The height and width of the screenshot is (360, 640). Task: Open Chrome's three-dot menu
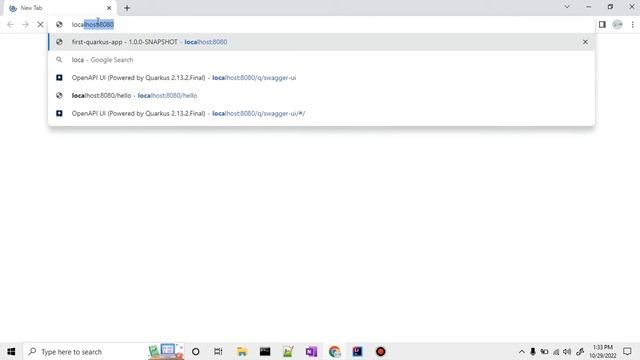coord(632,24)
